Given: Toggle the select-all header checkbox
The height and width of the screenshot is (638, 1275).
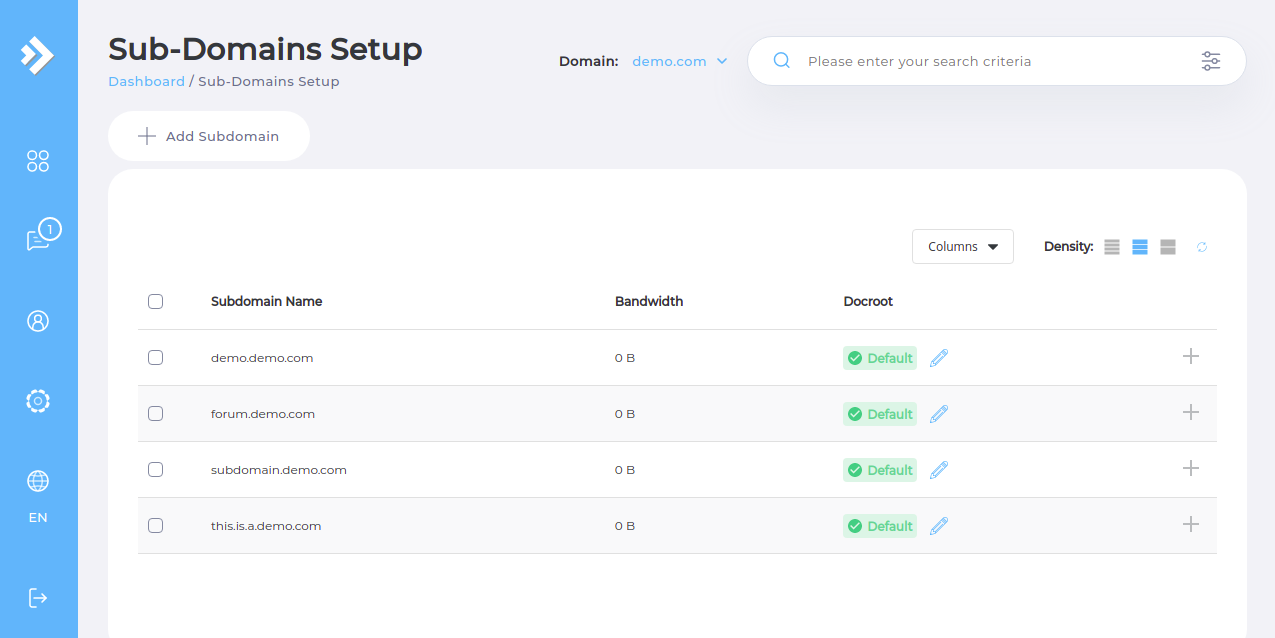Looking at the screenshot, I should 155,301.
